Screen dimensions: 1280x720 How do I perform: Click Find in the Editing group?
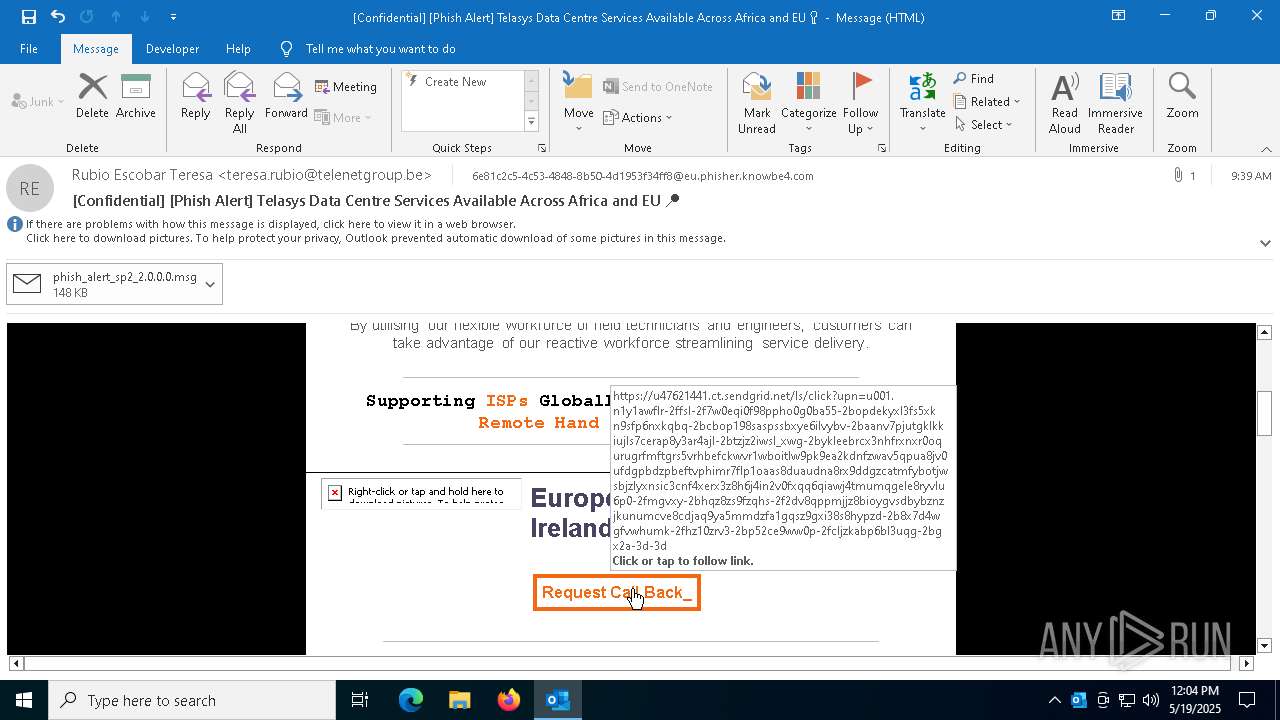pos(974,79)
